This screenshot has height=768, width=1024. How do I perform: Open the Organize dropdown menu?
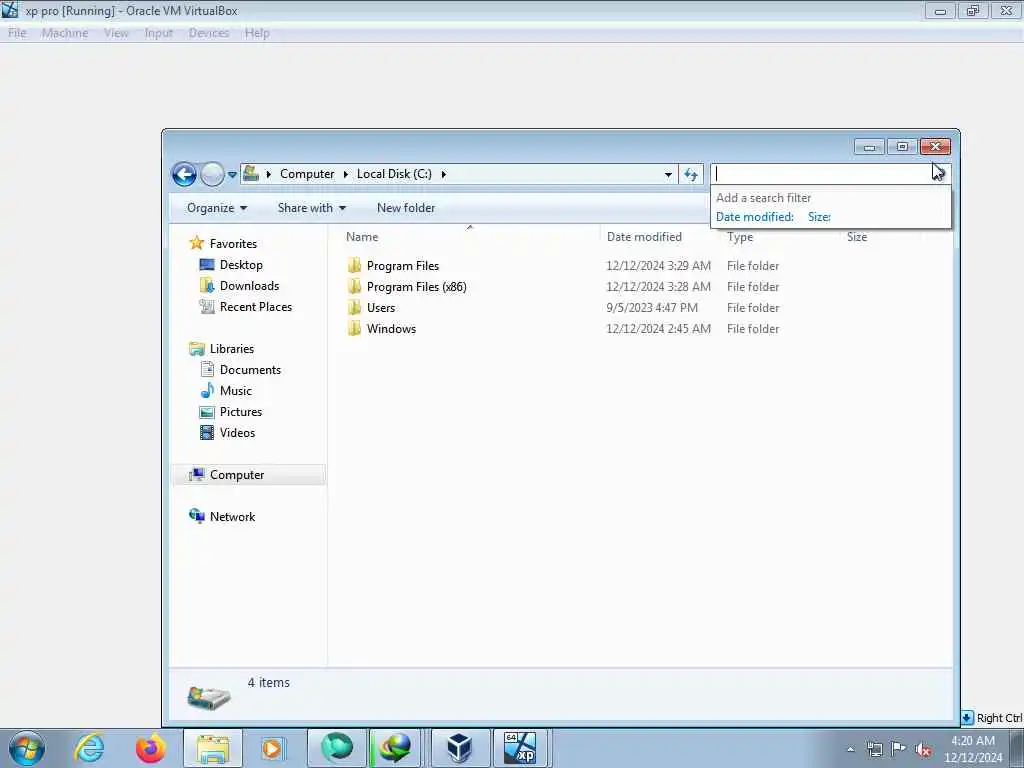[217, 208]
